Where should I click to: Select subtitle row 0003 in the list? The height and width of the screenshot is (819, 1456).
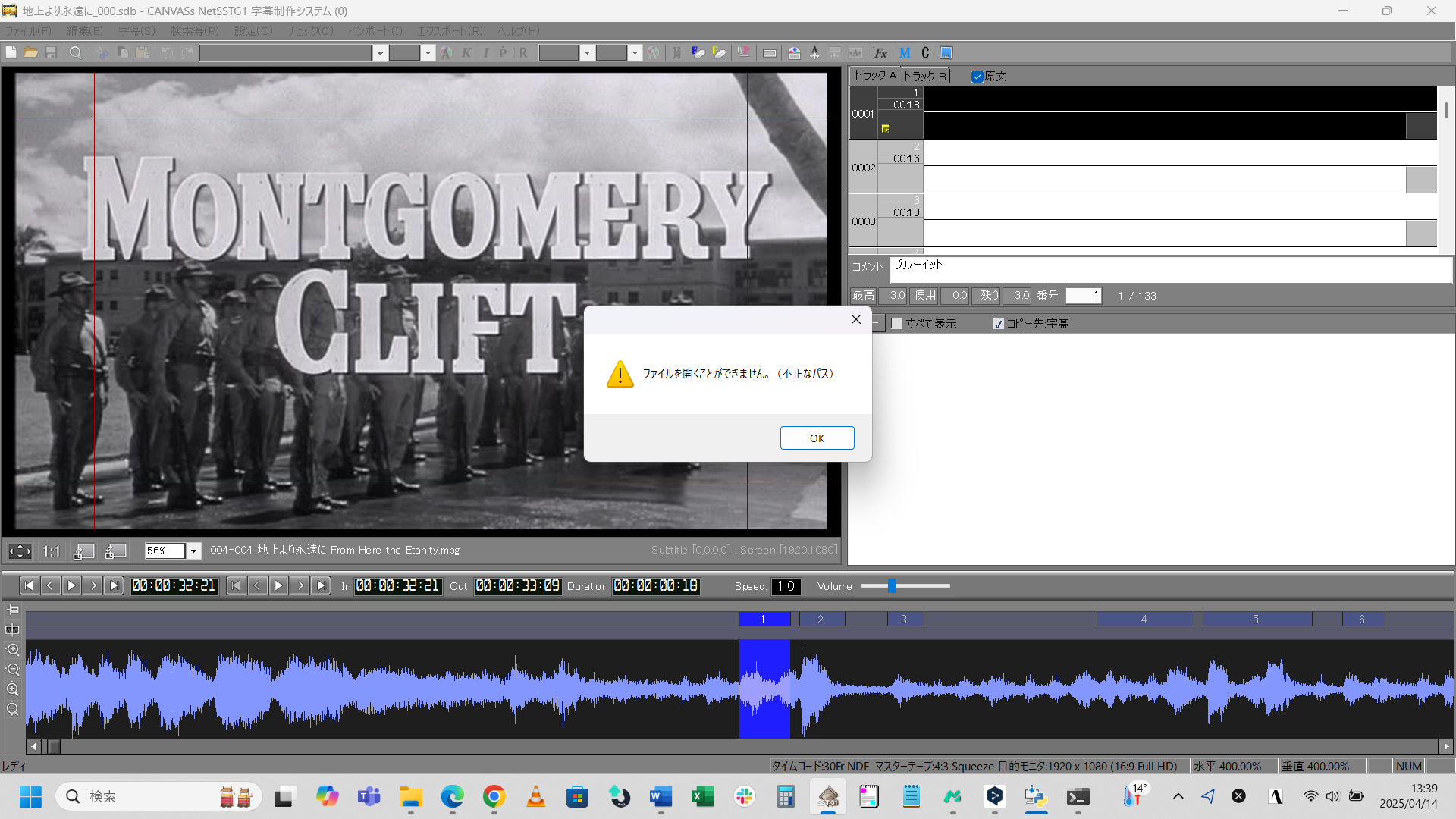pos(1143,221)
